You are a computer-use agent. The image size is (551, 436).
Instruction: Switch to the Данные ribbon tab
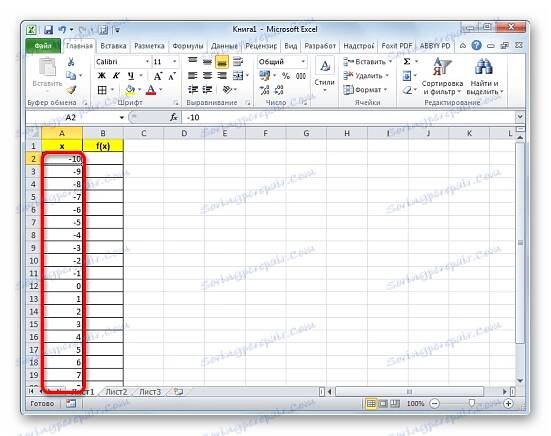pyautogui.click(x=224, y=46)
